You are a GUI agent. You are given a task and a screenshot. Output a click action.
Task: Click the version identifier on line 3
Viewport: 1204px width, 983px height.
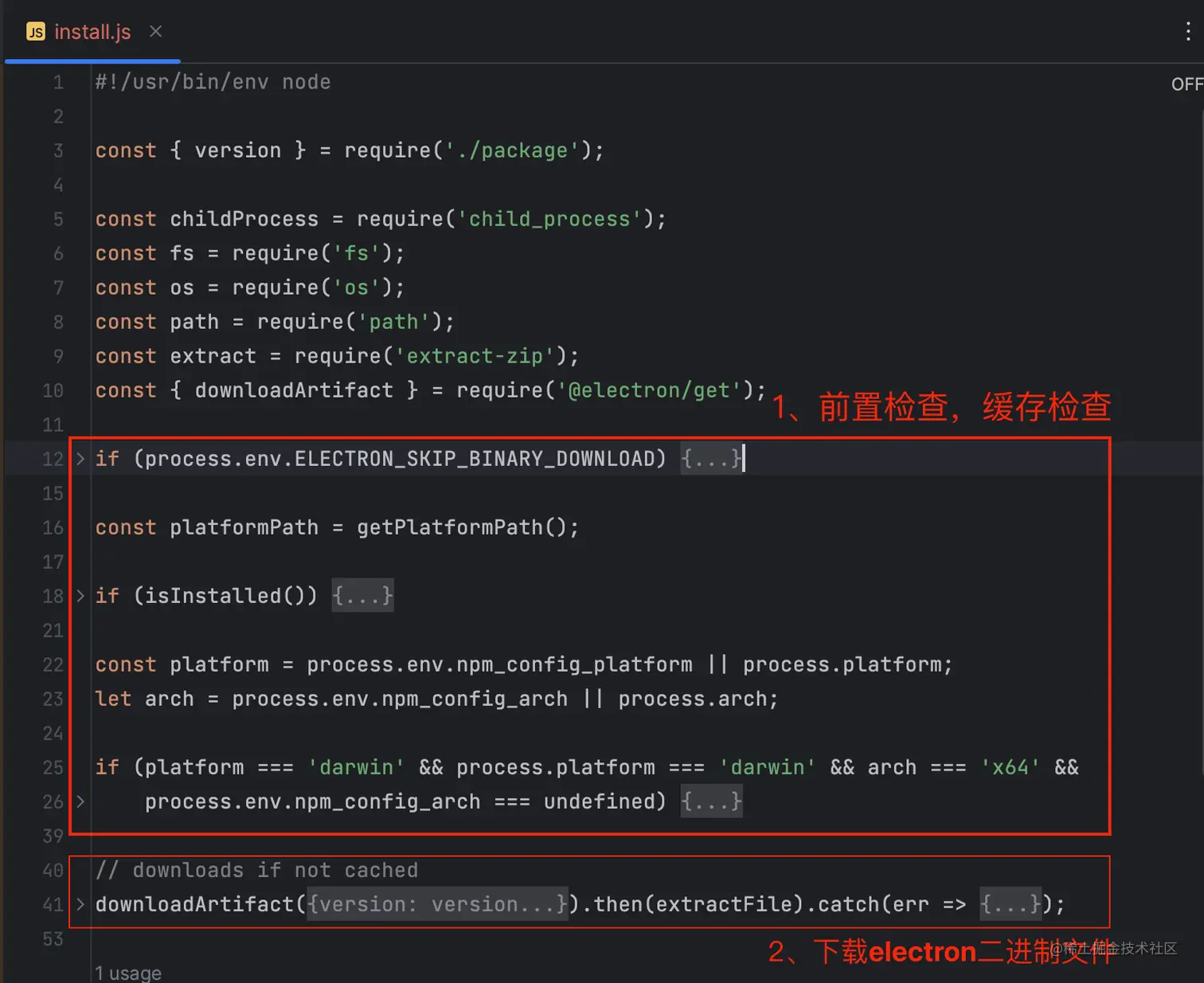[x=238, y=151]
